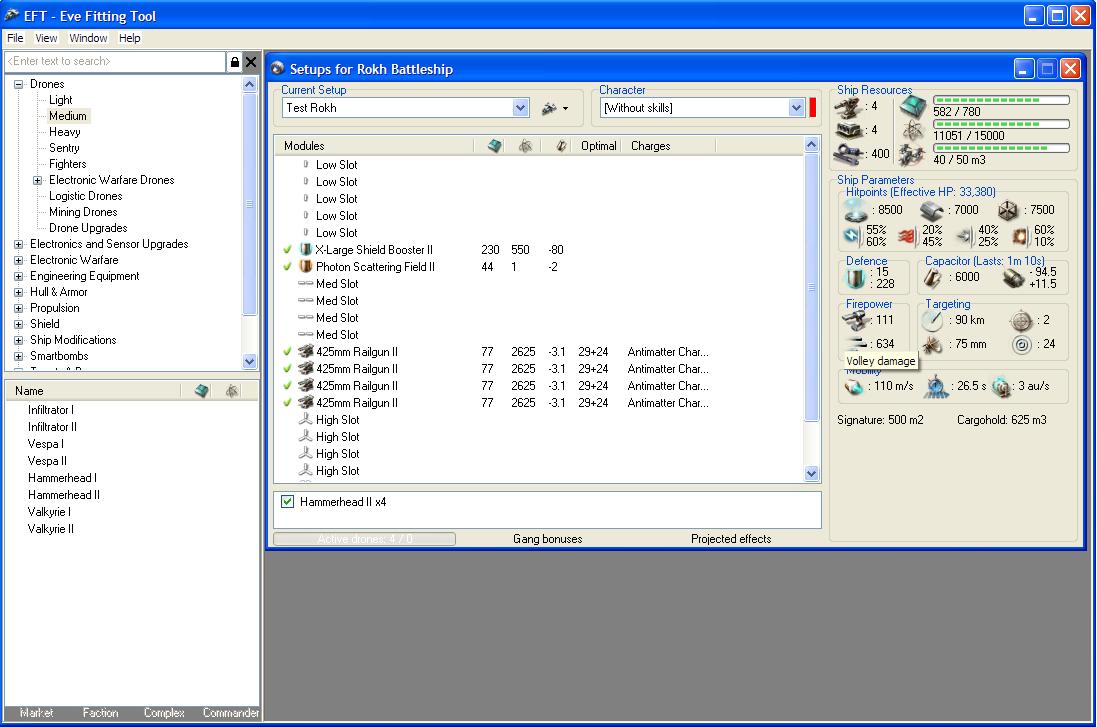Clear the search with the X icon
The width and height of the screenshot is (1097, 727).
pyautogui.click(x=251, y=62)
